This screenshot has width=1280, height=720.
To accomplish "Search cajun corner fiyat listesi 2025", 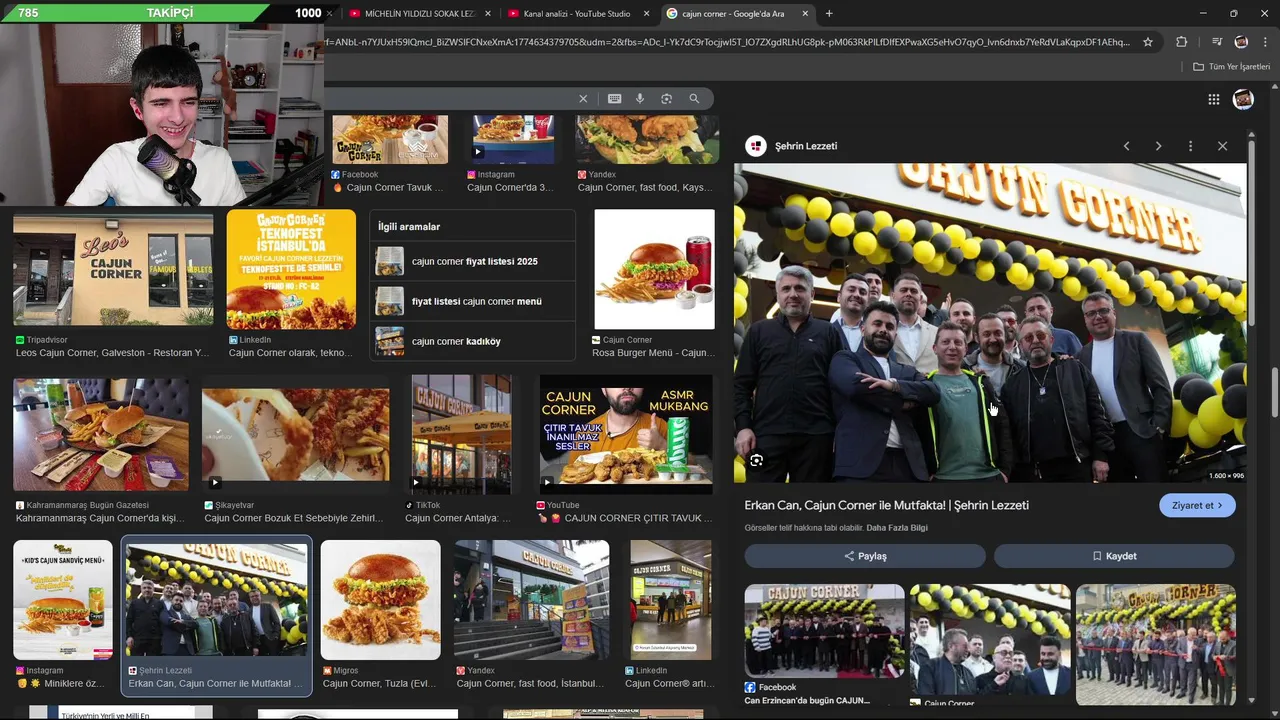I will pos(473,261).
